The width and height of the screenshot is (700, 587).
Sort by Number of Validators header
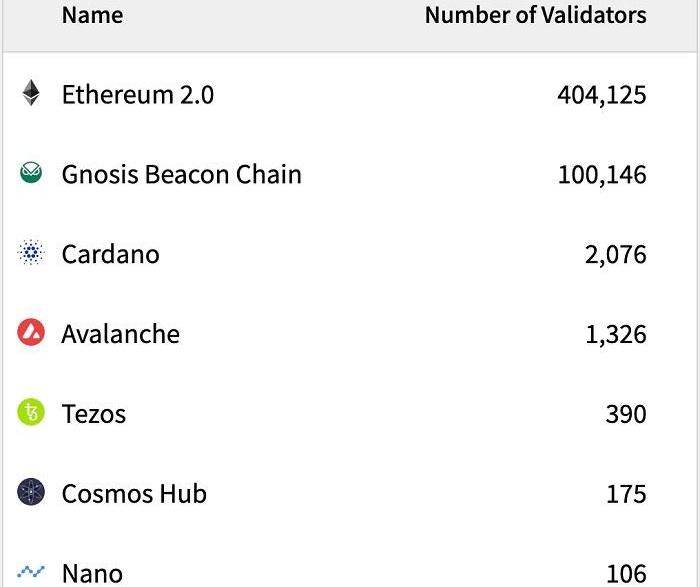point(535,15)
